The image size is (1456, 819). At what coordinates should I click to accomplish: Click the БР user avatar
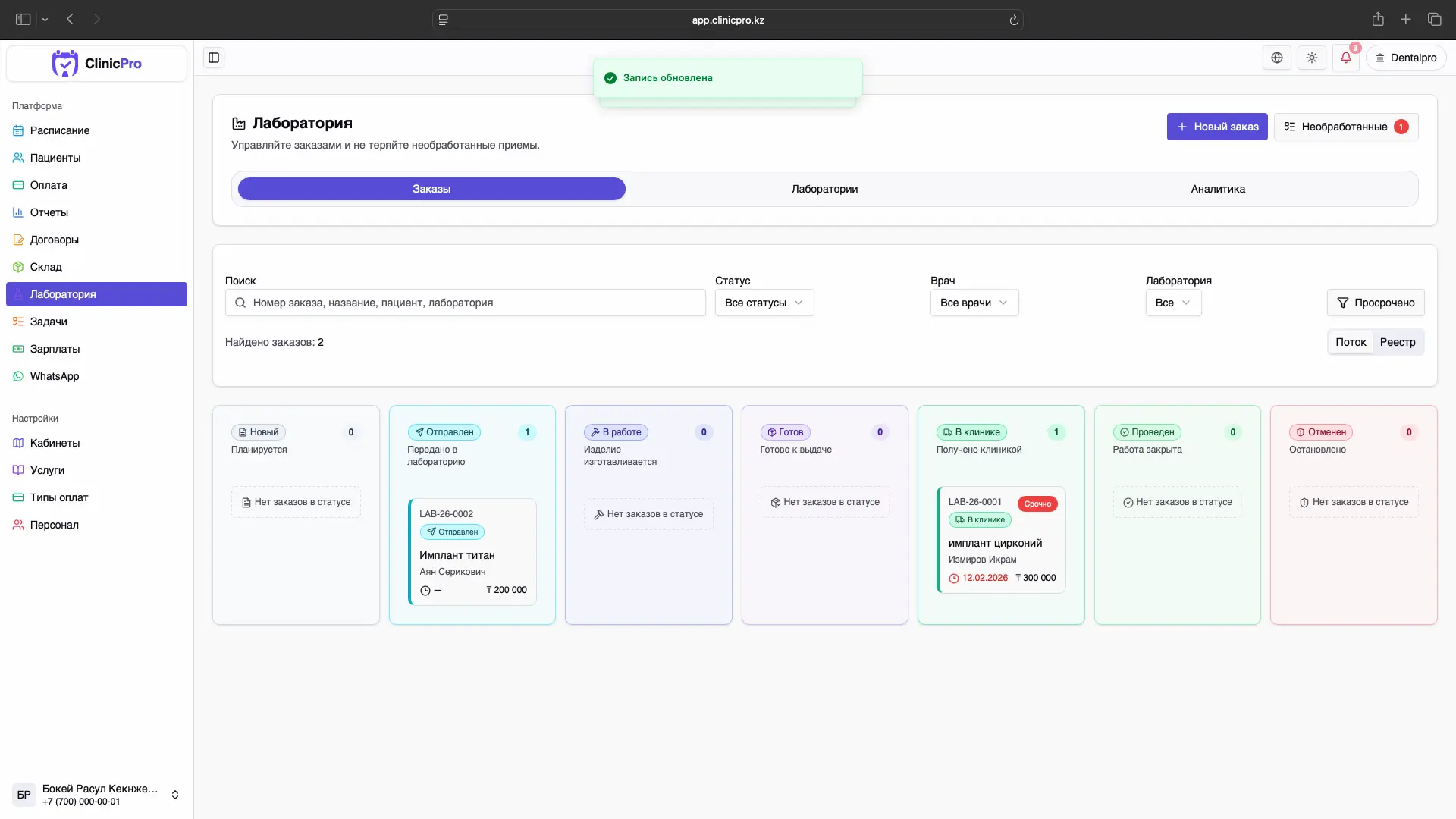click(x=24, y=795)
